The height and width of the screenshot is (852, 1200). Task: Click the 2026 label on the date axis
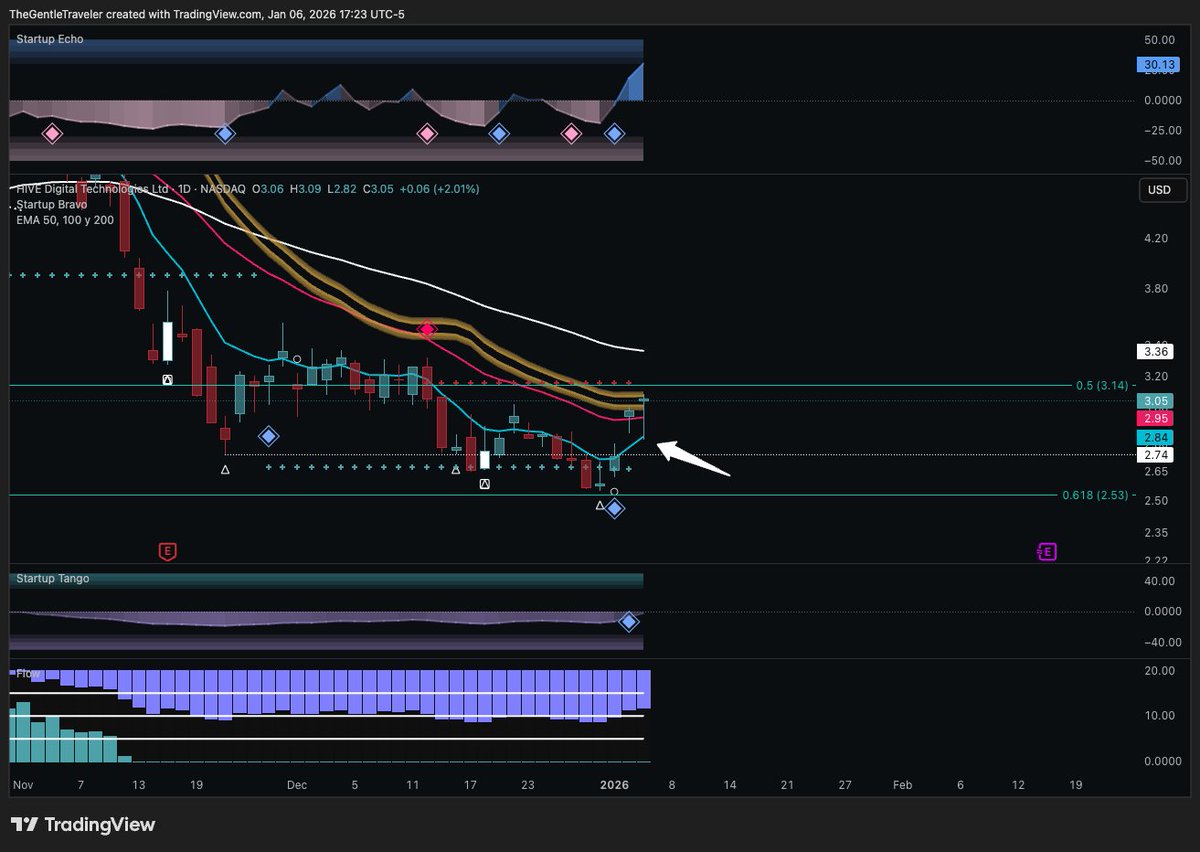click(x=613, y=785)
